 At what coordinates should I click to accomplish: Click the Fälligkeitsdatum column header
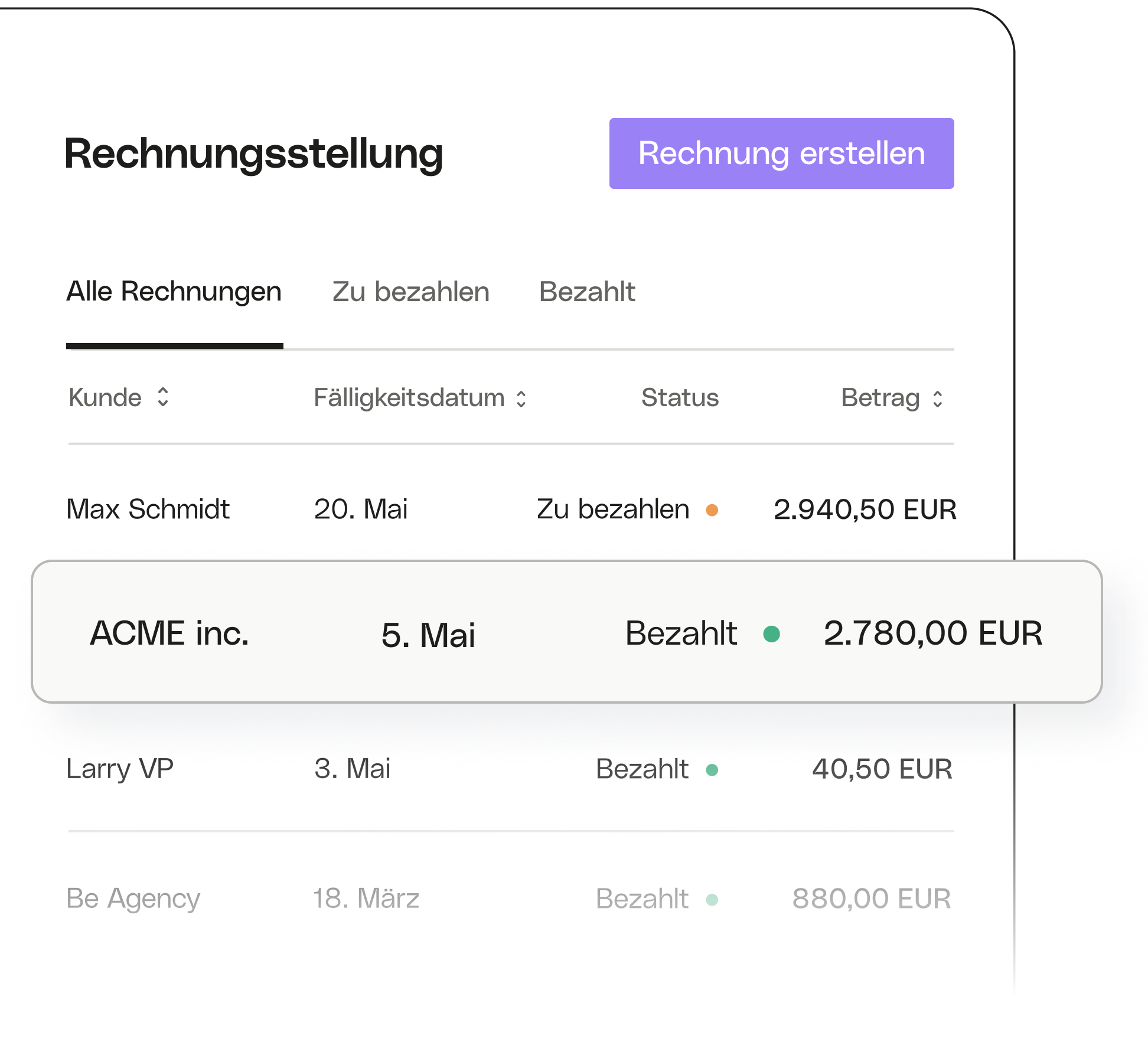tap(409, 398)
